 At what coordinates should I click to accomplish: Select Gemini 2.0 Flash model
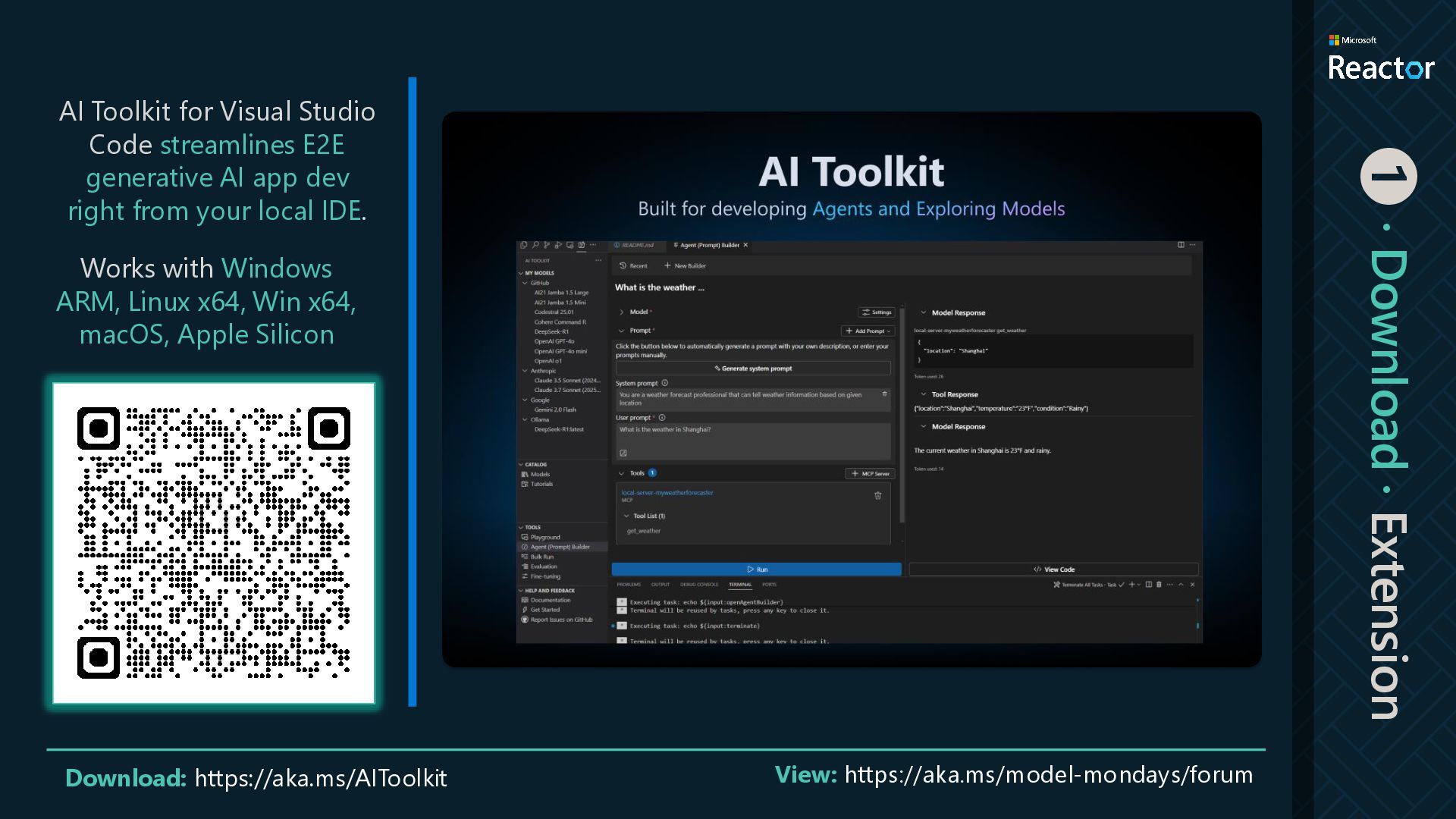(x=555, y=409)
